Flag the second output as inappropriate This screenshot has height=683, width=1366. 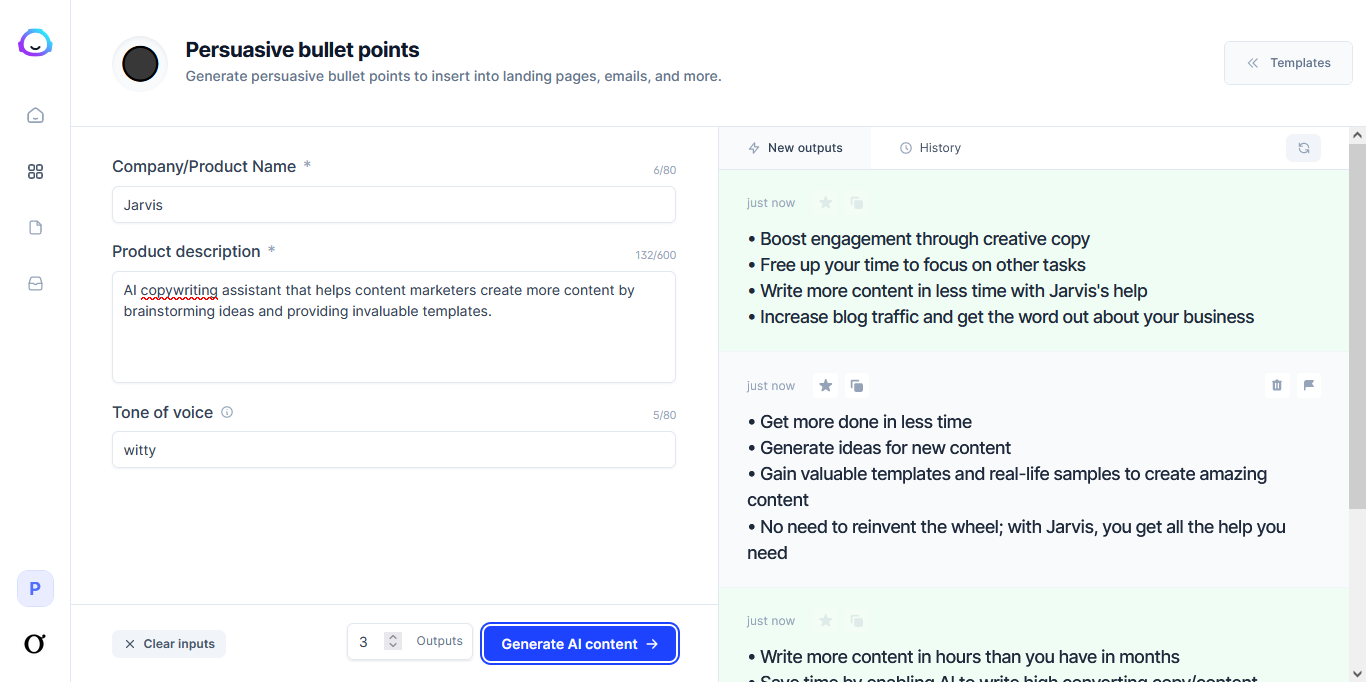[1308, 385]
